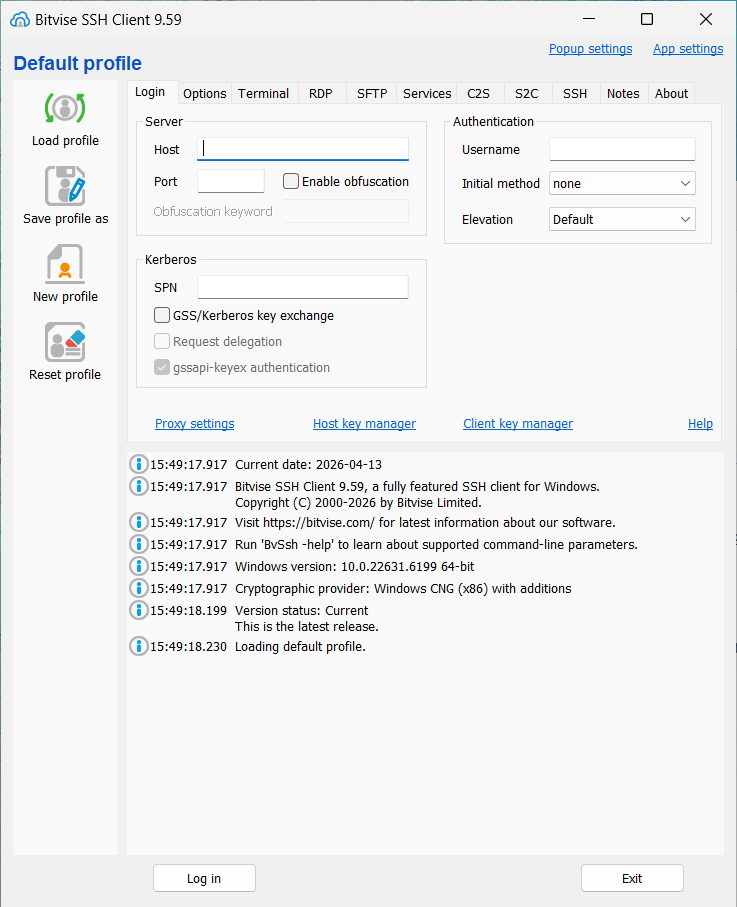The width and height of the screenshot is (737, 907).
Task: Click the Obfuscation keyword field
Action: [347, 211]
